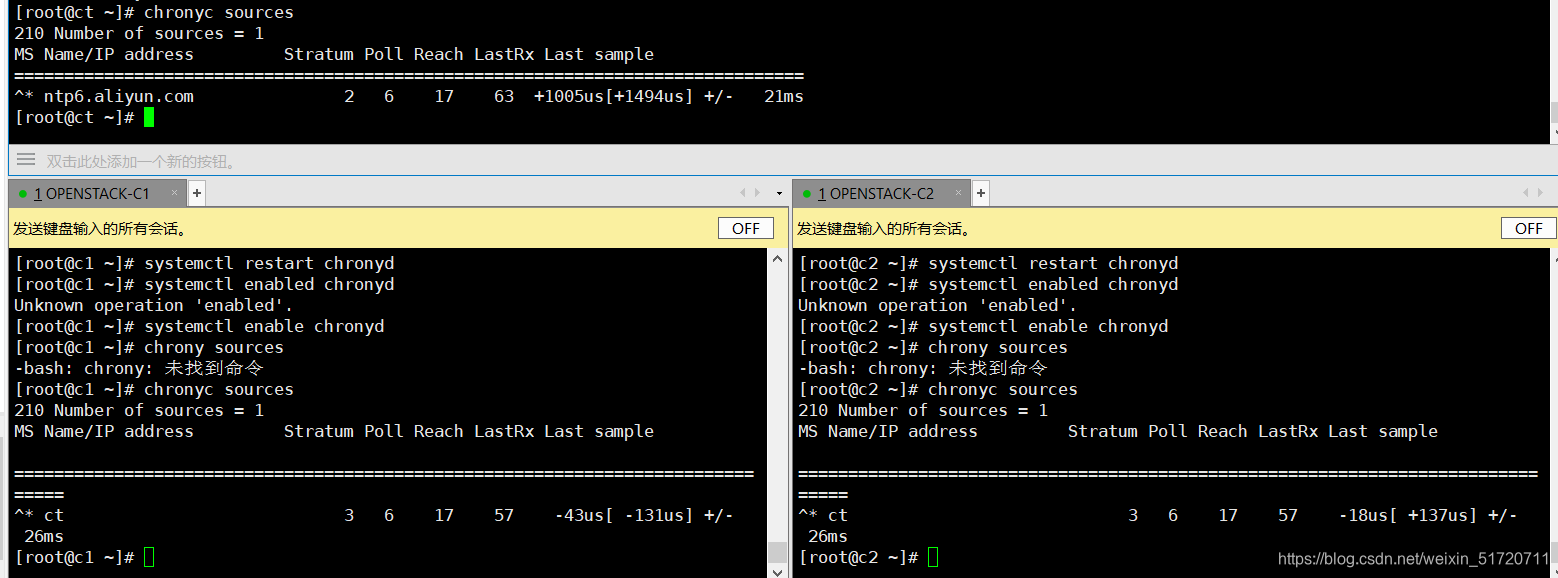Image resolution: width=1558 pixels, height=578 pixels.
Task: Click '26ms' value in the c1 terminal
Action: coord(44,536)
